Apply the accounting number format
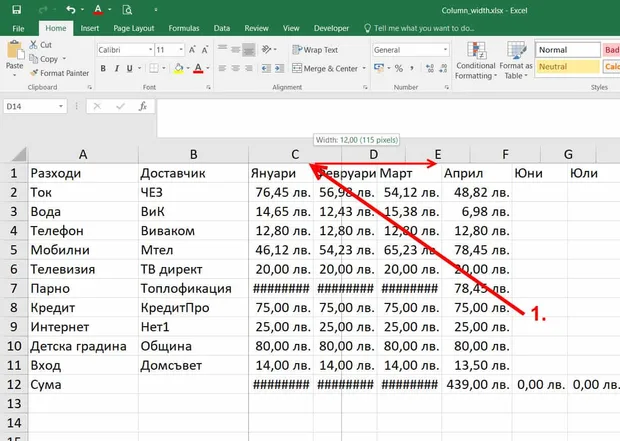 [x=379, y=68]
